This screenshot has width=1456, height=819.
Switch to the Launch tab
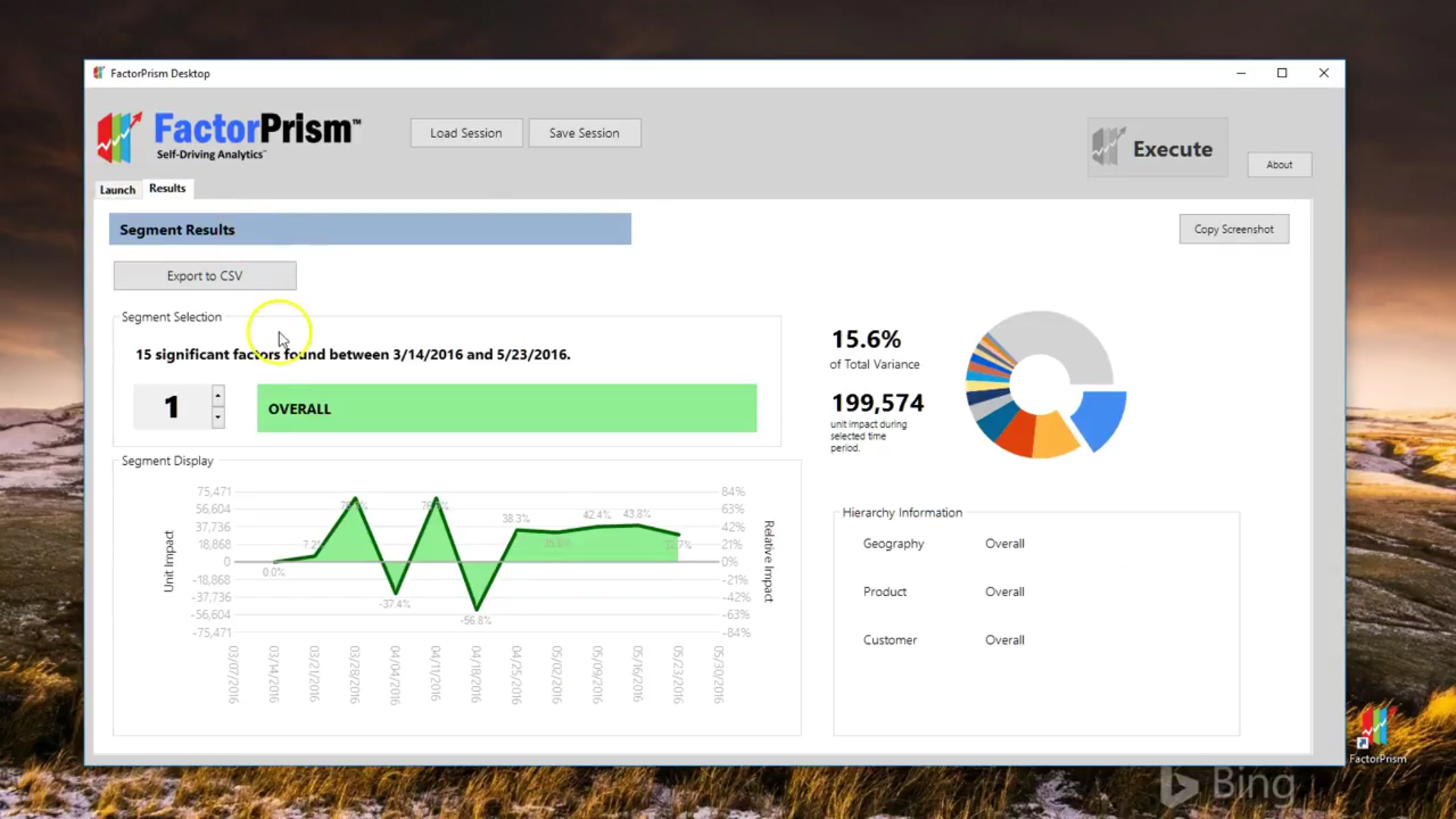tap(118, 190)
